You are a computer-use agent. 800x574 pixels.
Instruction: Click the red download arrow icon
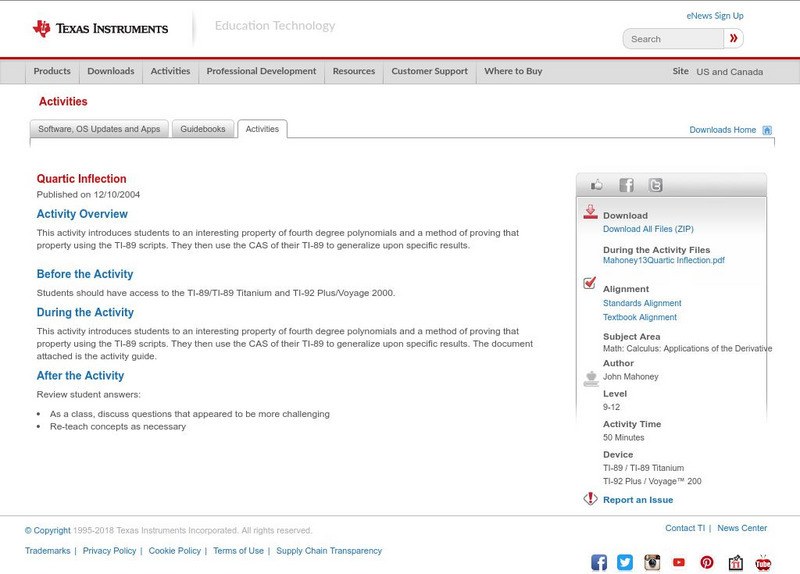click(590, 212)
